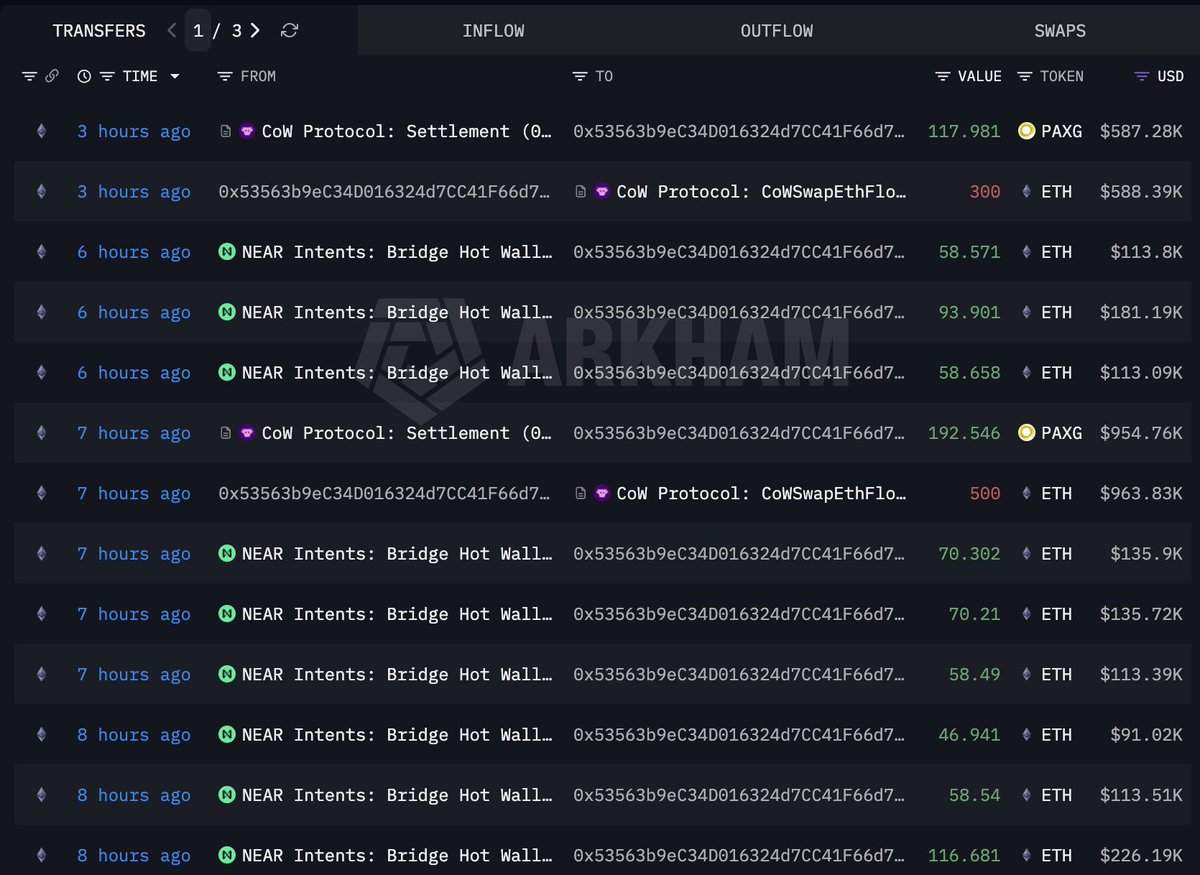Open recipient address in 58.658 ETH row
1200x875 pixels.
(740, 372)
